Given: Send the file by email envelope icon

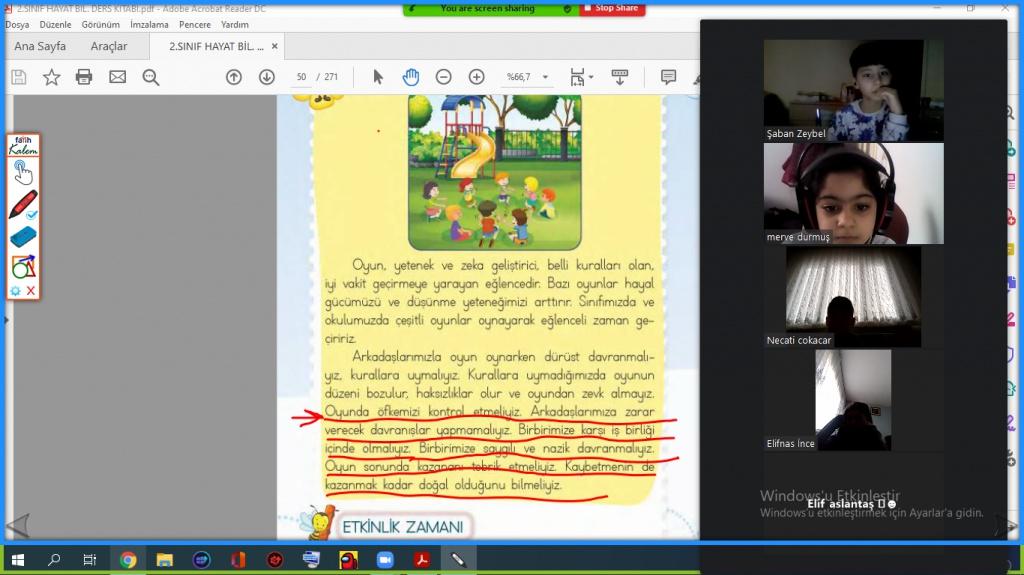Looking at the screenshot, I should coord(118,77).
